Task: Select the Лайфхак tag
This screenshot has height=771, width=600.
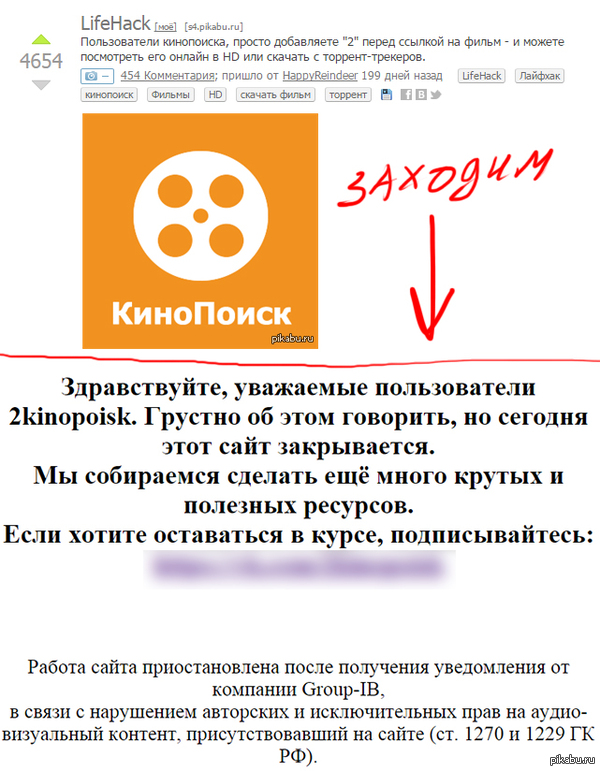Action: [540, 76]
